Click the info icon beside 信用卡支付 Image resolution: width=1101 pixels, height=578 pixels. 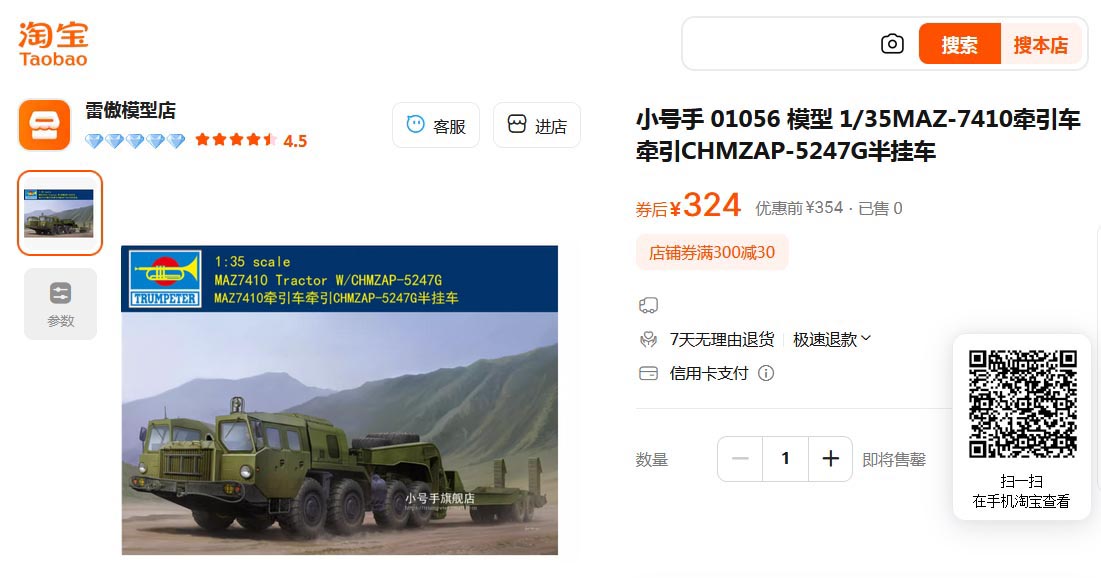coord(766,373)
